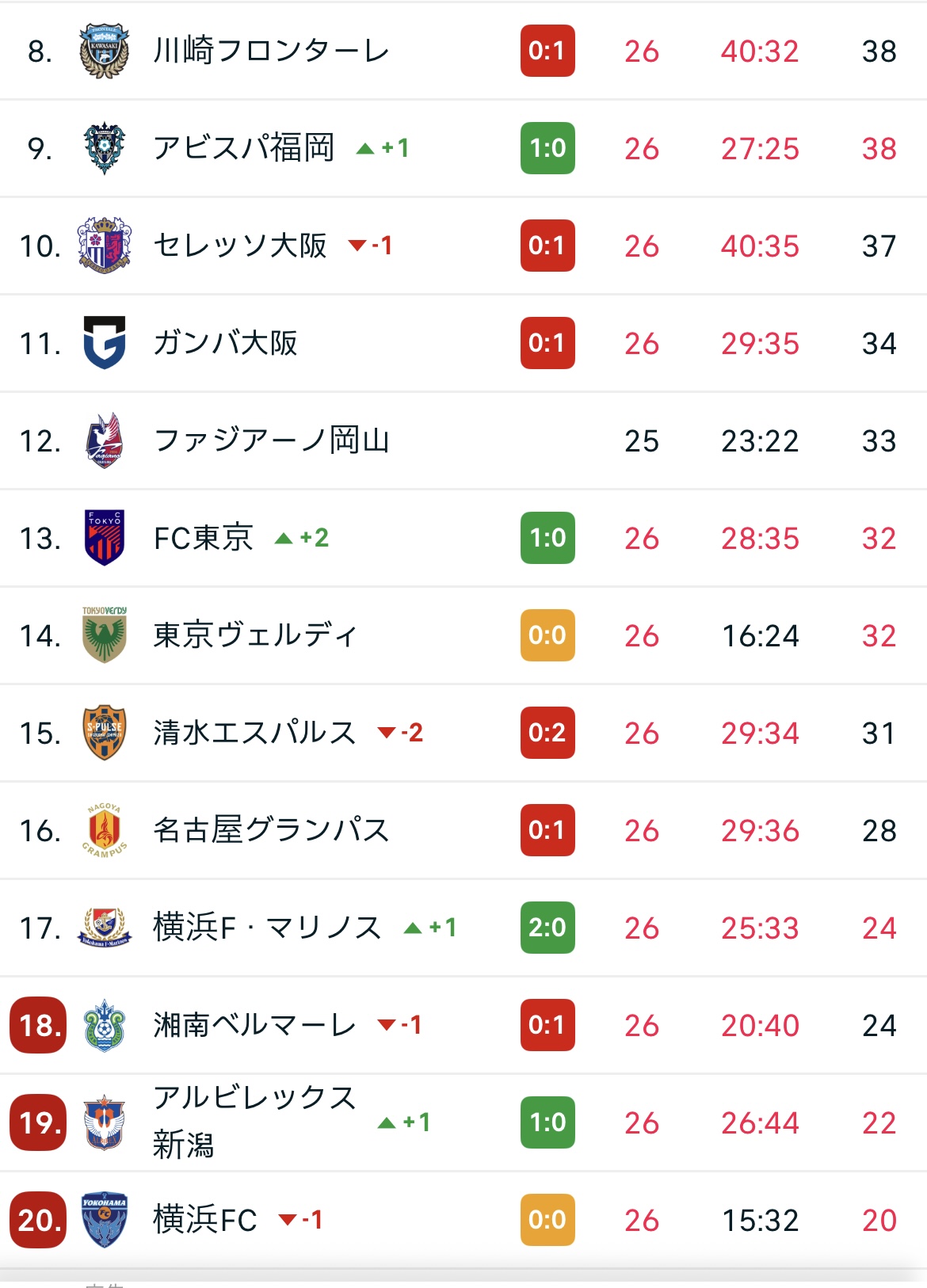927x1288 pixels.
Task: Open ファジアーノ岡山 team link
Action: point(271,440)
